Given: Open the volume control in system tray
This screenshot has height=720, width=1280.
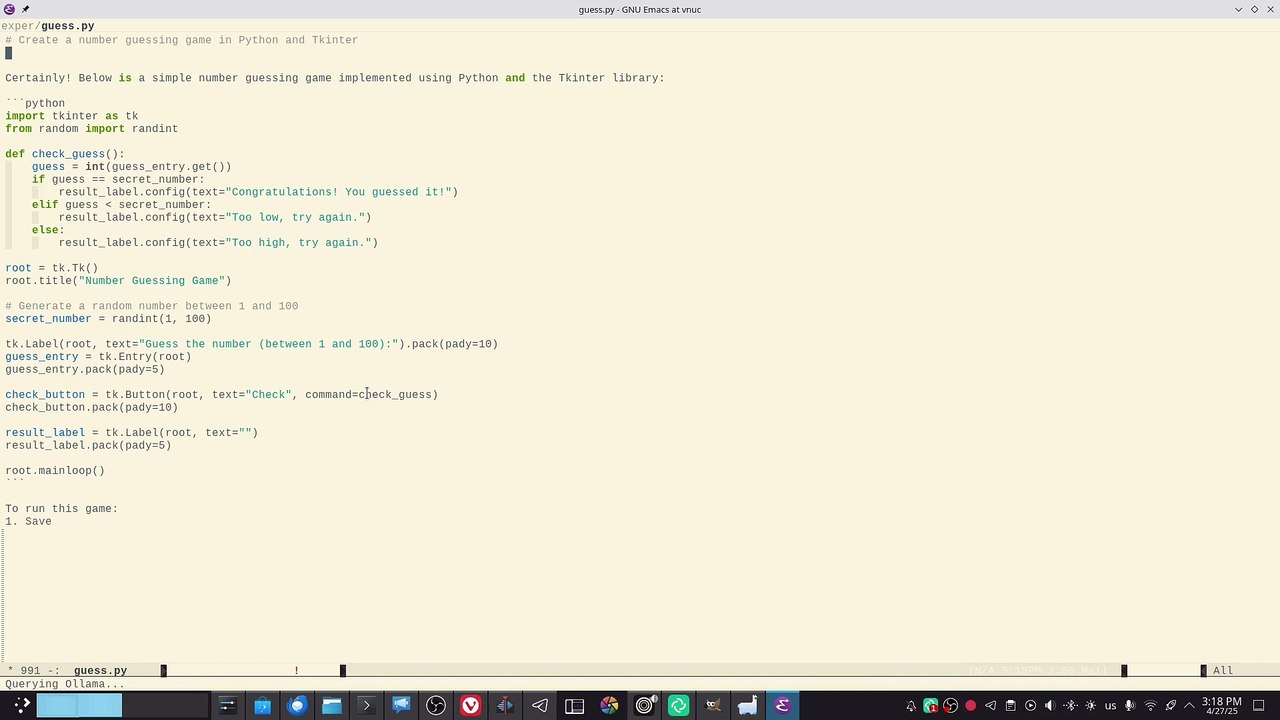Looking at the screenshot, I should click(x=1050, y=706).
